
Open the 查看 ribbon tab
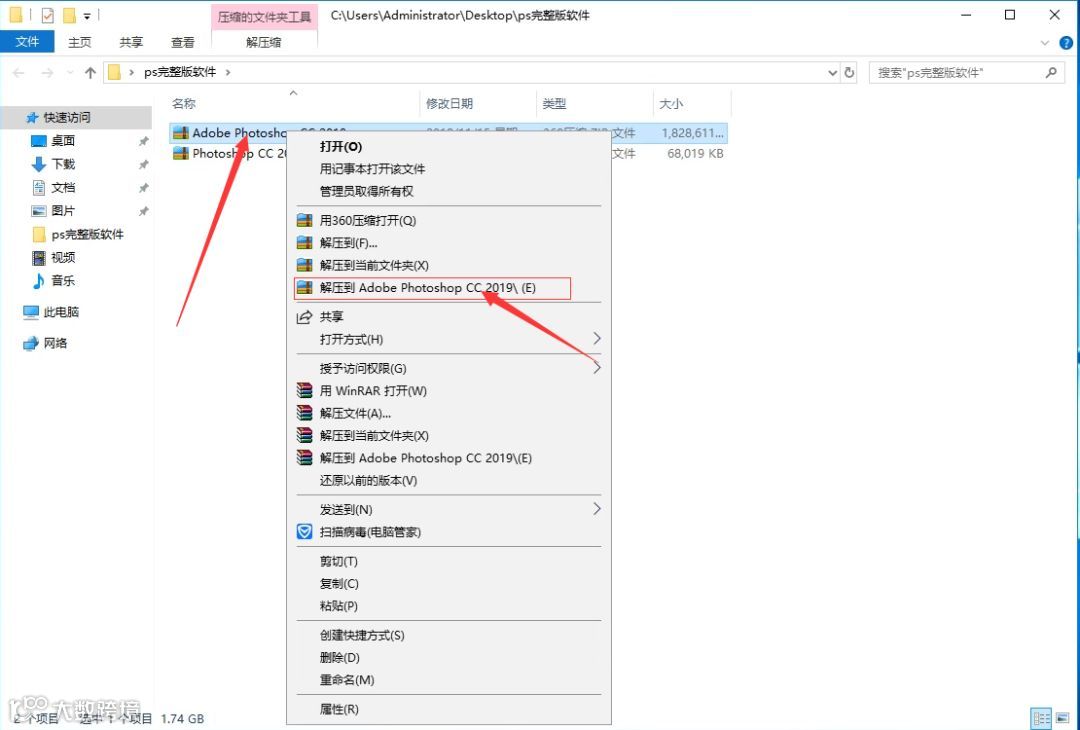click(x=183, y=42)
